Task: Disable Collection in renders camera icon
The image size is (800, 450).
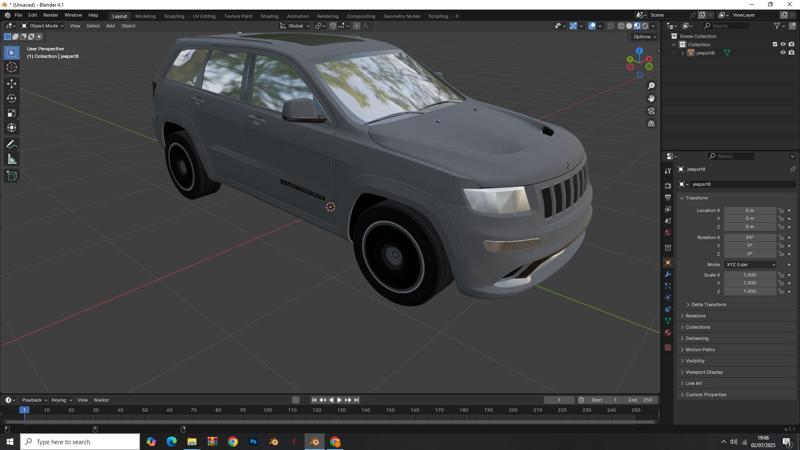Action: (x=791, y=44)
